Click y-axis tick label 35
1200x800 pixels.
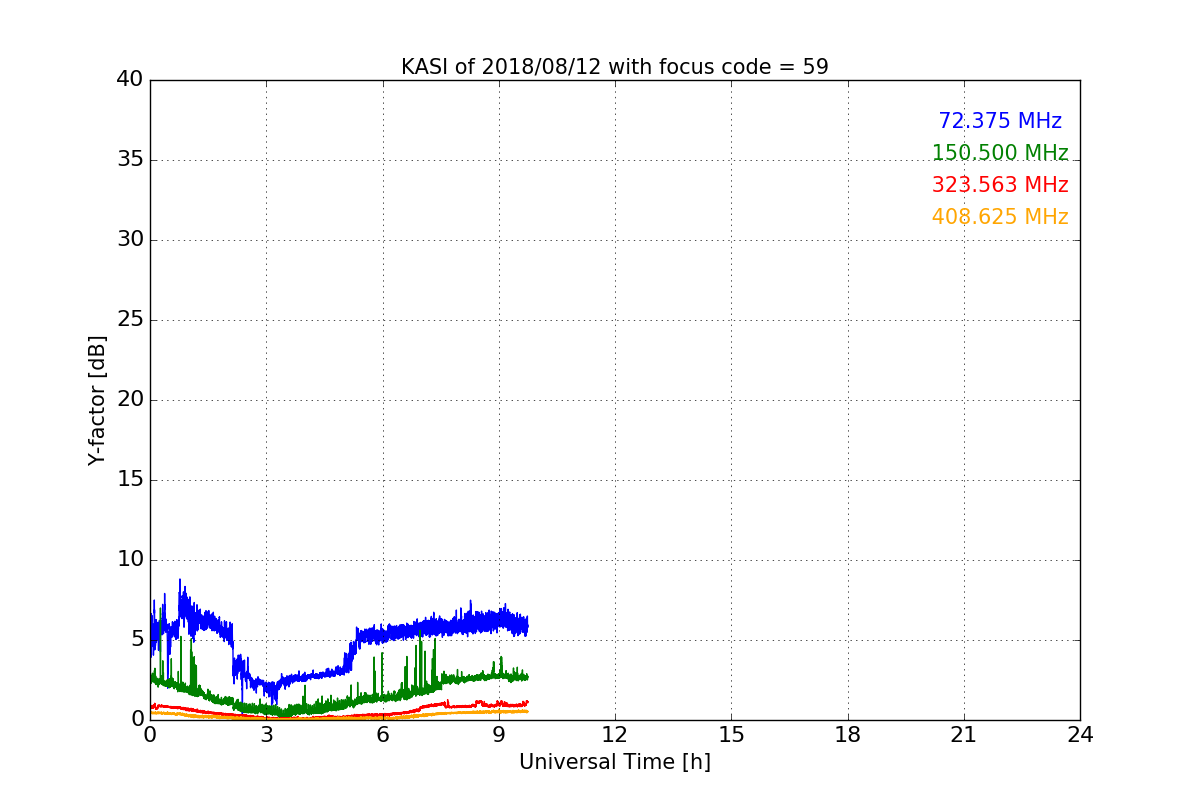tap(130, 160)
